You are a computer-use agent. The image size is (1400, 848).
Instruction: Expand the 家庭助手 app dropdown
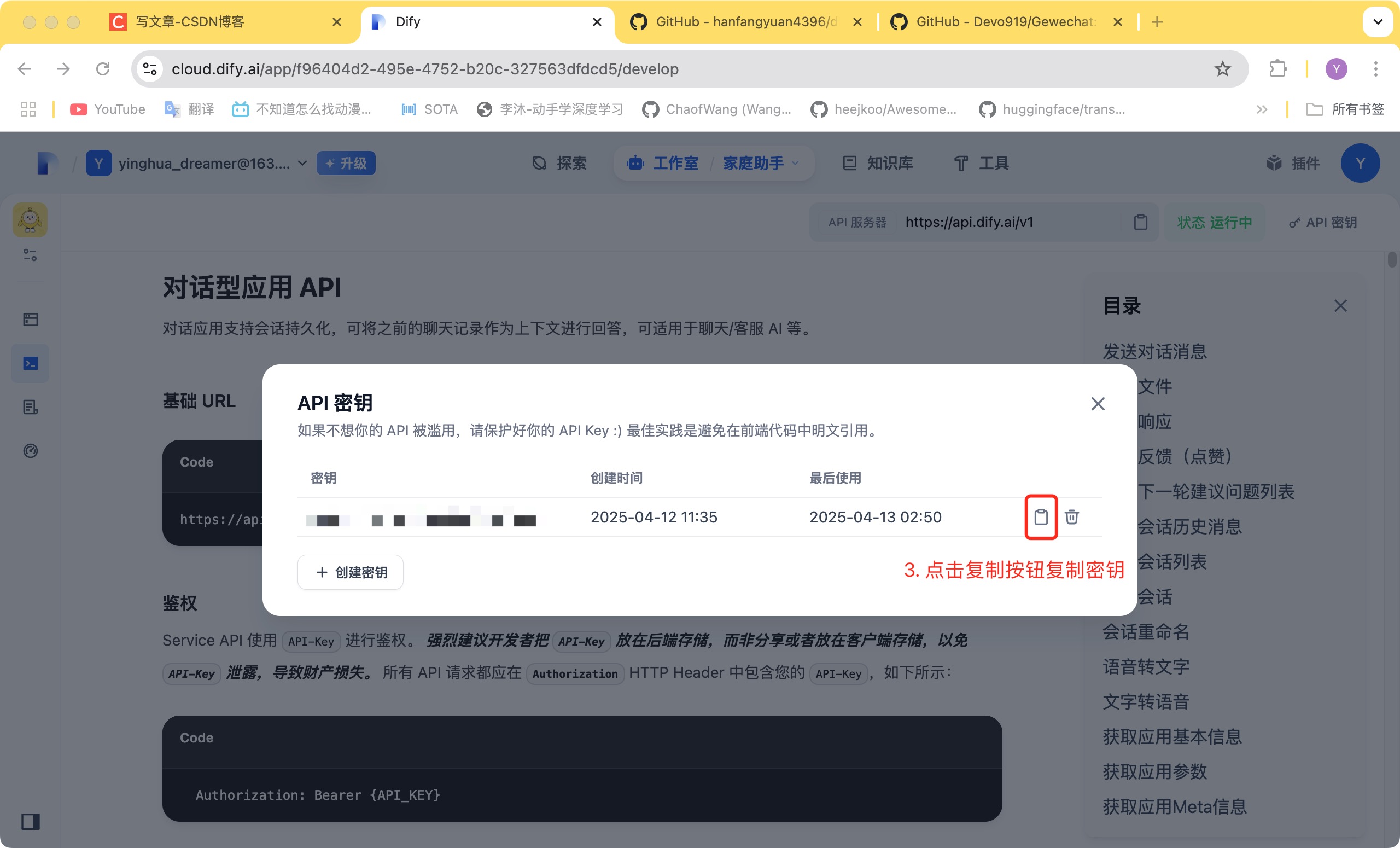796,164
